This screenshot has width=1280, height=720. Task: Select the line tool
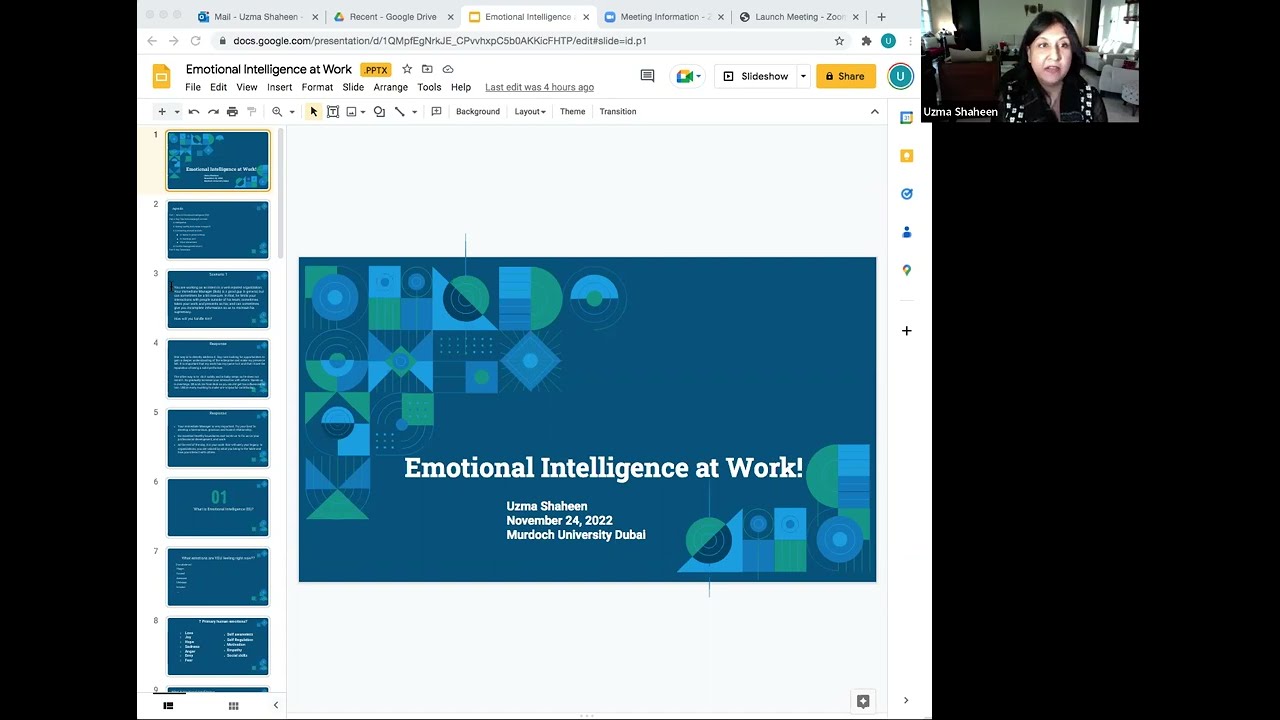400,112
